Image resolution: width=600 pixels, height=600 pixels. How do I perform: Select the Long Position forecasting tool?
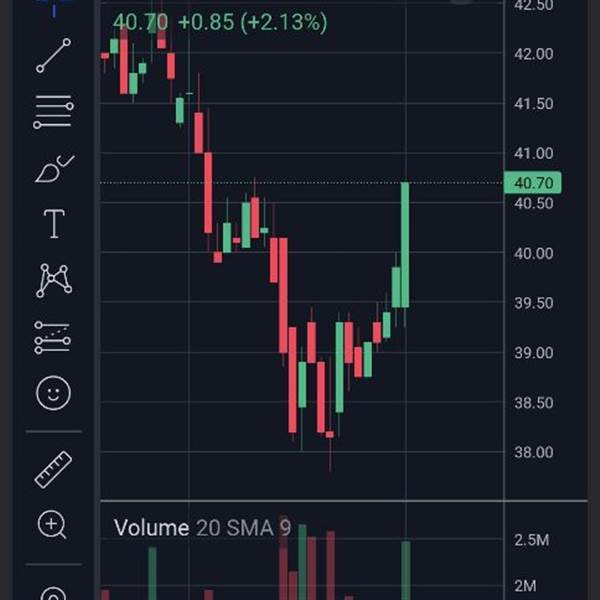(53, 338)
